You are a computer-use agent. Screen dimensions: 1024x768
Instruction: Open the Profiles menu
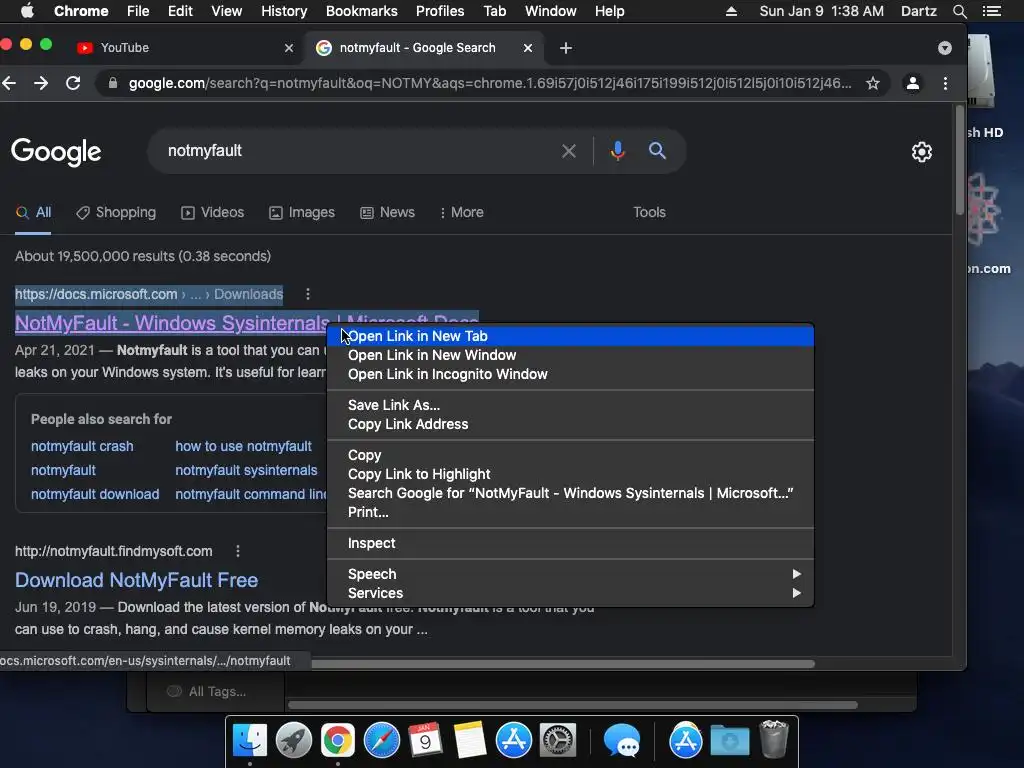pos(440,11)
